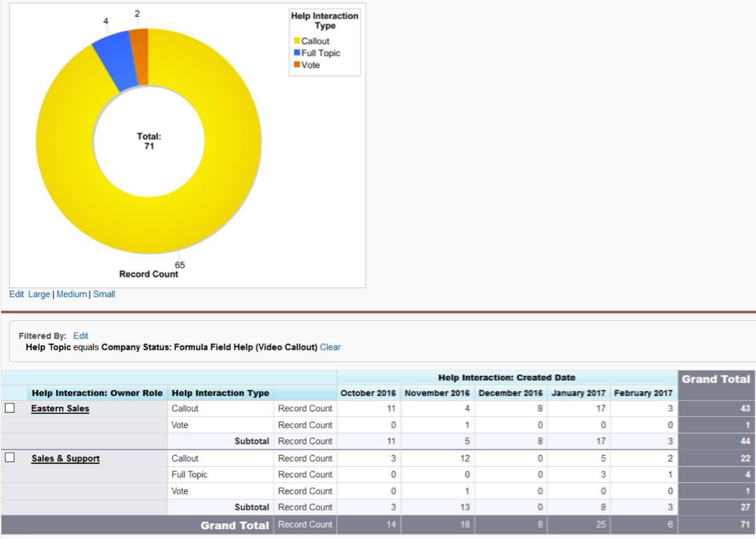
Task: Click the yellow Callout legend swatch
Action: pos(297,40)
